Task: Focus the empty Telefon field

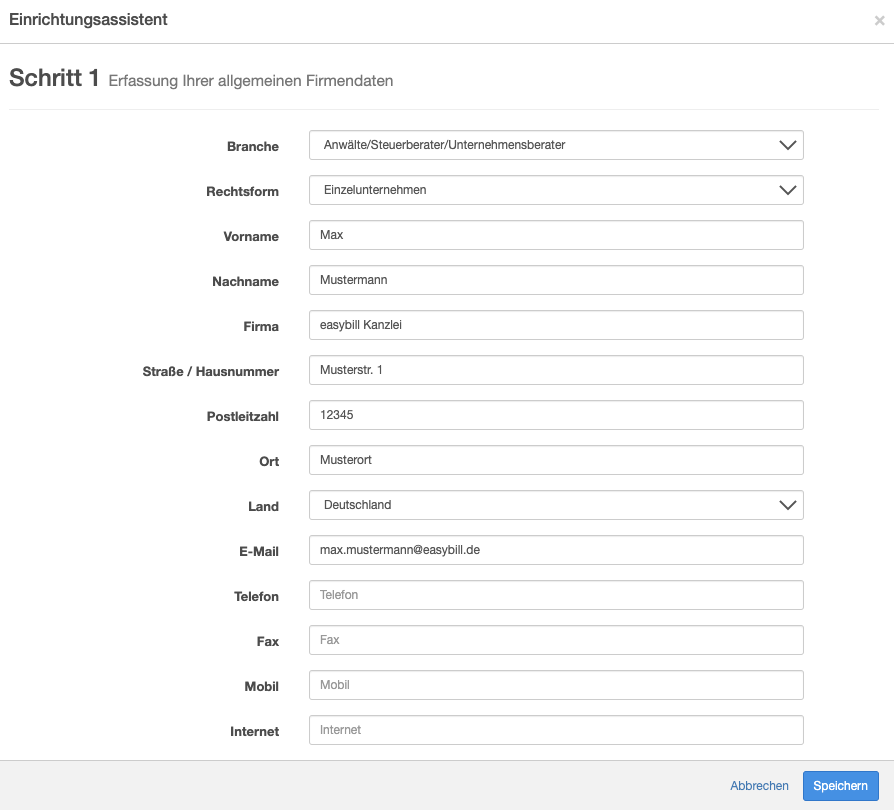Action: pos(555,595)
